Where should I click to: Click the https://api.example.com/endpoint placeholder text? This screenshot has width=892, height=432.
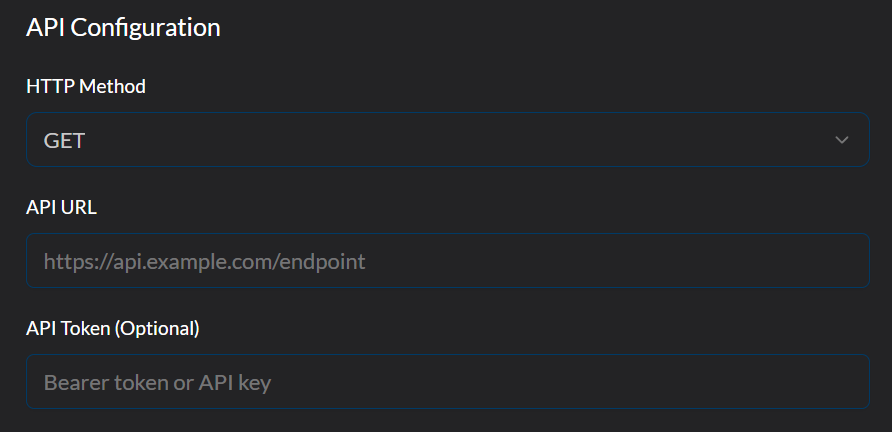click(204, 262)
